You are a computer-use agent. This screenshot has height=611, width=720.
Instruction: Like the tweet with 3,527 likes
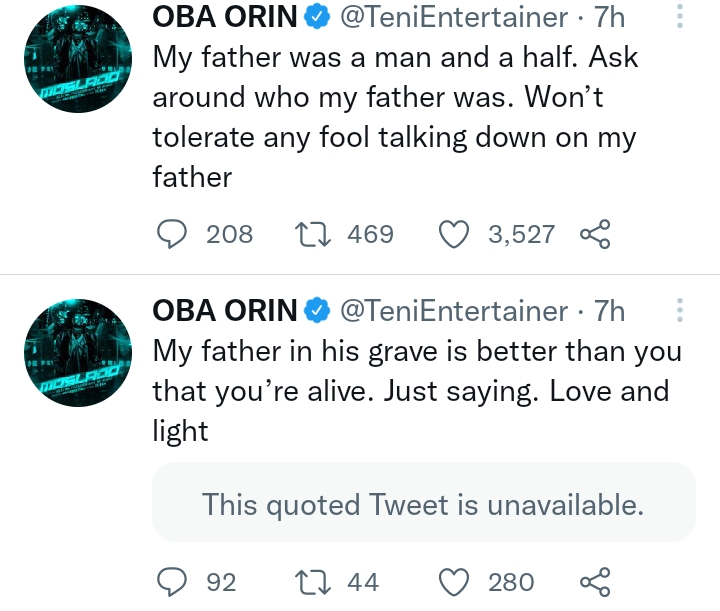point(455,235)
